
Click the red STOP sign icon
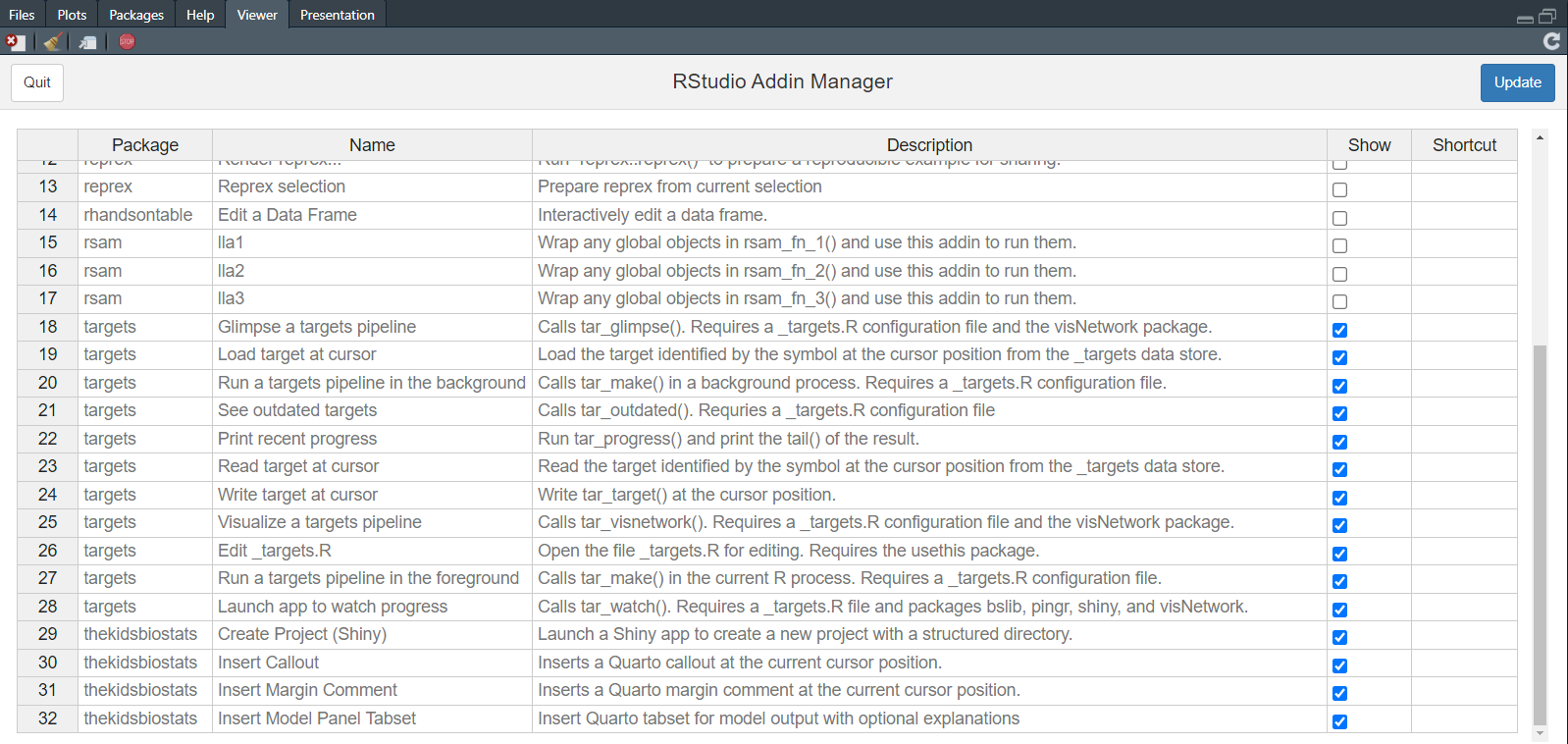tap(127, 41)
